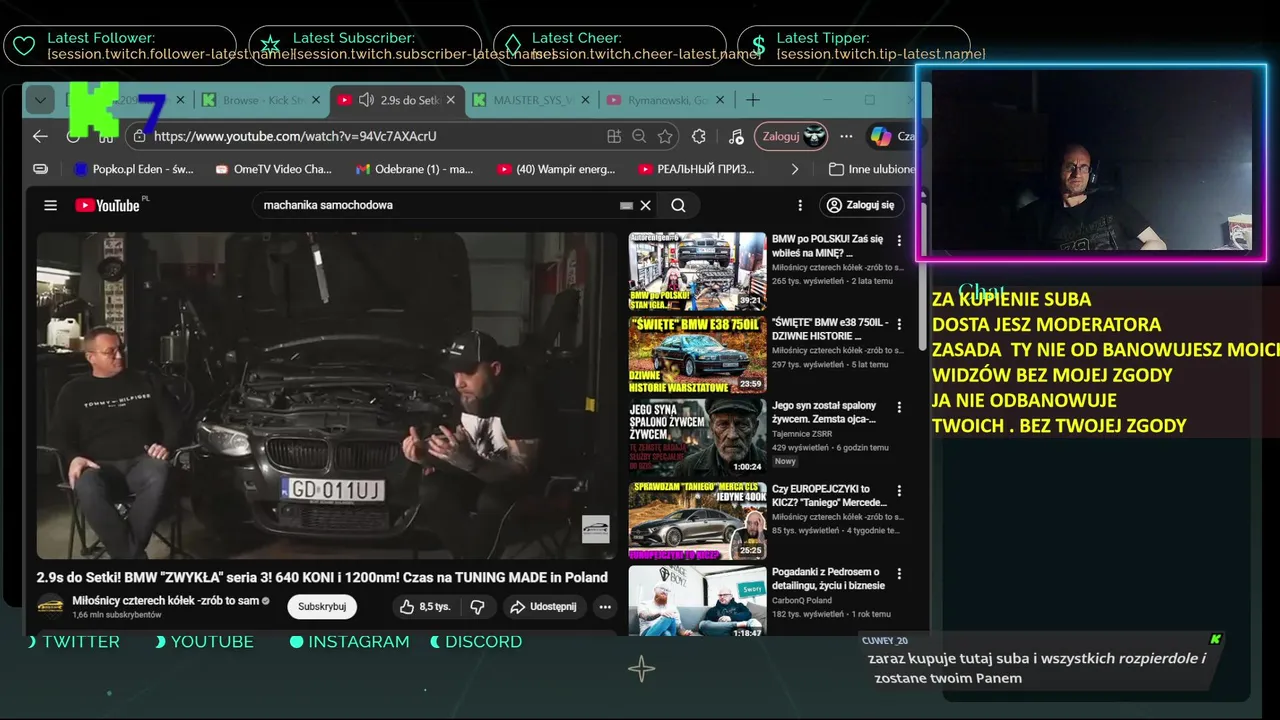Add page to favorites star icon
Image resolution: width=1280 pixels, height=720 pixels.
tap(665, 136)
